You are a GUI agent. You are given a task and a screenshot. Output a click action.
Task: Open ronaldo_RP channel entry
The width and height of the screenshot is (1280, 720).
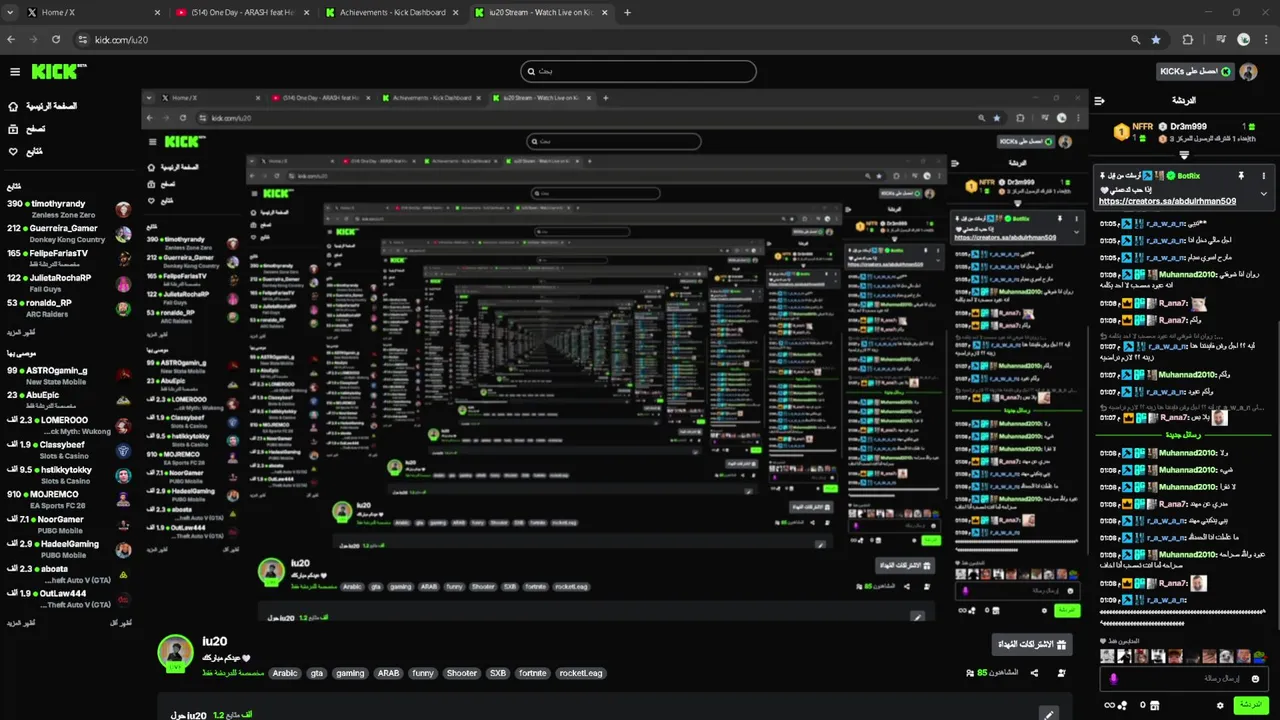pos(68,308)
